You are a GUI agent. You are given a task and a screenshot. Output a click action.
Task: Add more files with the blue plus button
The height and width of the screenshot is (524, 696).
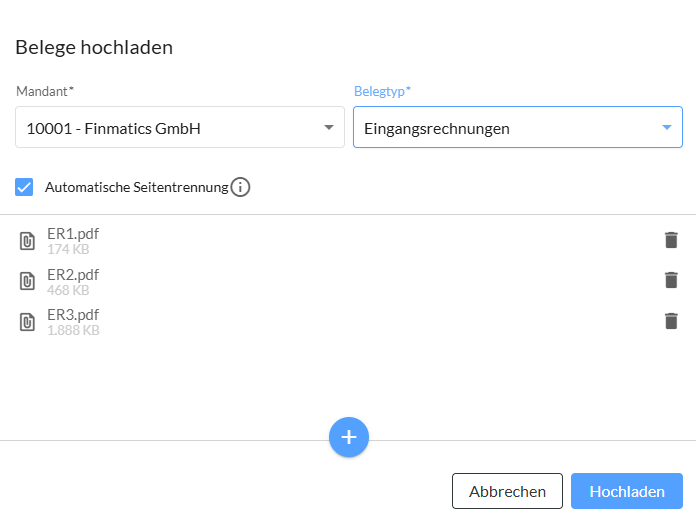coord(349,437)
